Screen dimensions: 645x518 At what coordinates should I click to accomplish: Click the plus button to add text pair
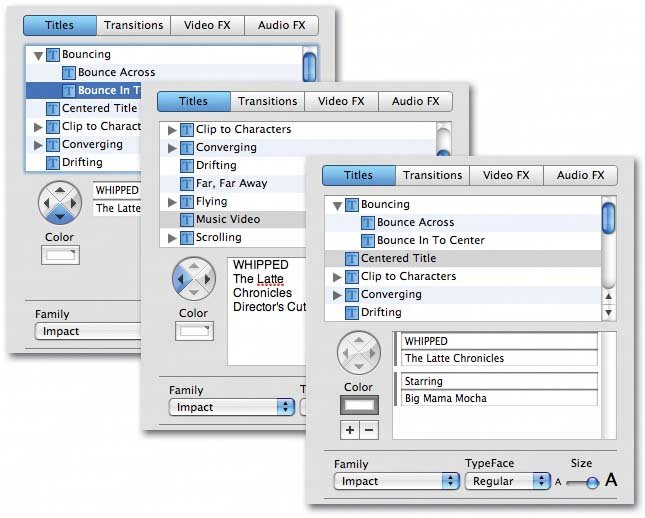click(x=350, y=430)
